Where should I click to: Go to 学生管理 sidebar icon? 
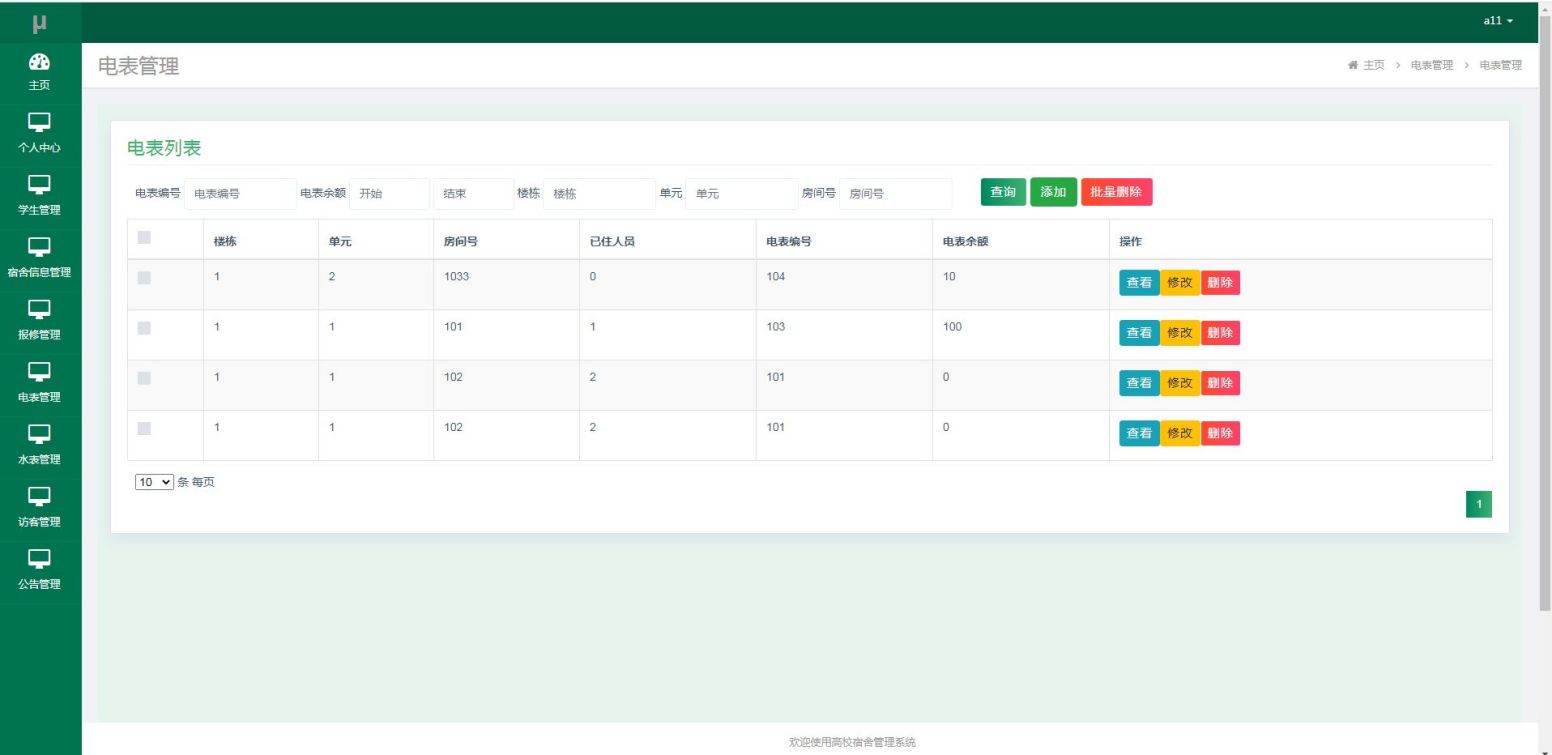coord(40,184)
